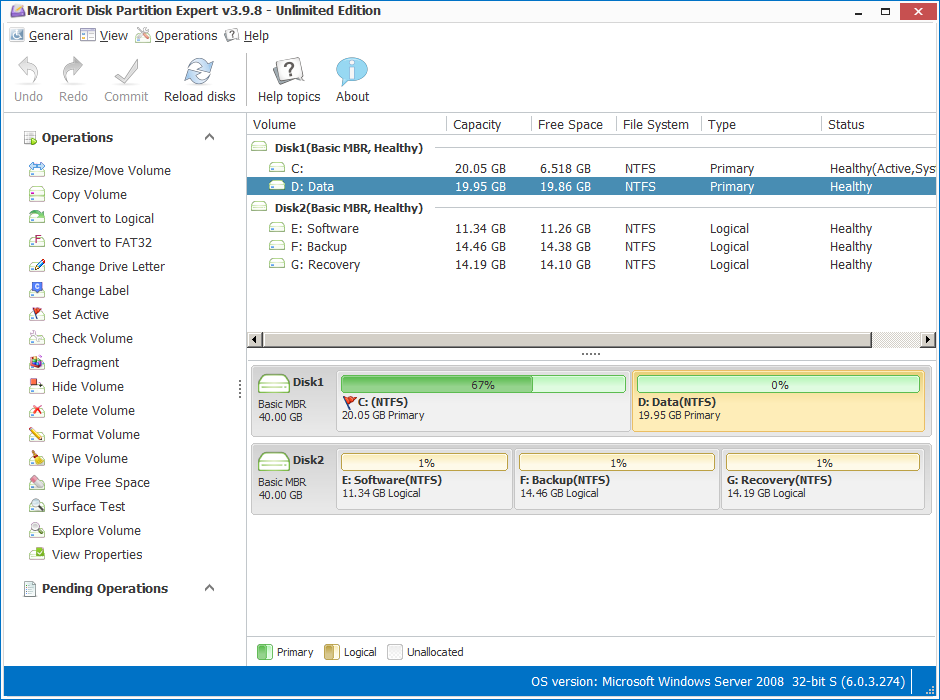Screen dimensions: 940x700
Task: Open the View menu
Action: click(x=104, y=35)
